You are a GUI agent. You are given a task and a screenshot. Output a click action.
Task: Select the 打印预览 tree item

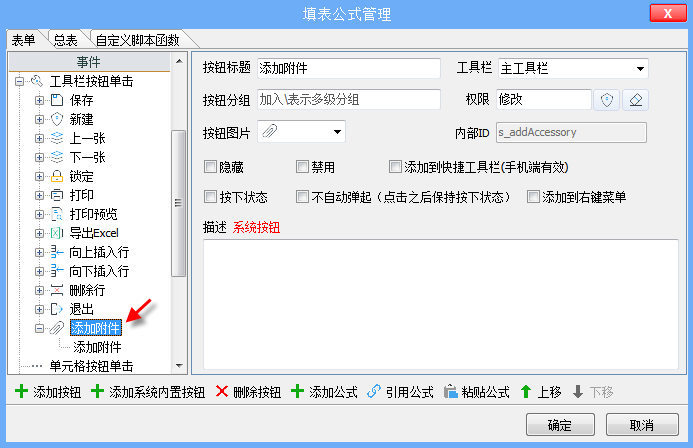[93, 214]
